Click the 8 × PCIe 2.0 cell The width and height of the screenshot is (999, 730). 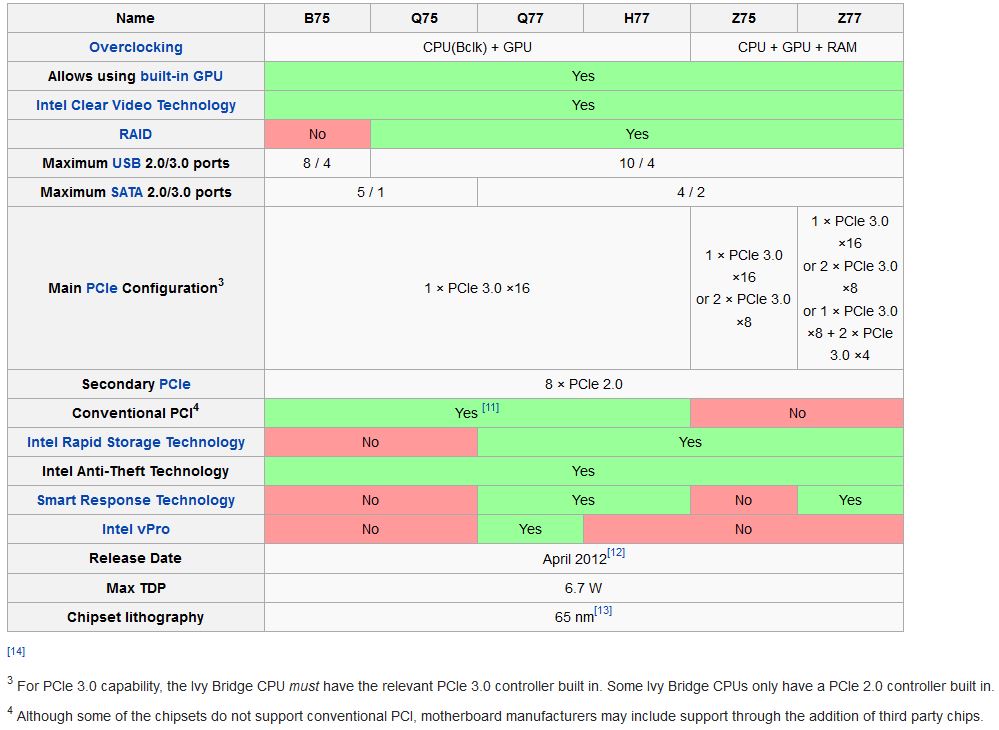[584, 384]
